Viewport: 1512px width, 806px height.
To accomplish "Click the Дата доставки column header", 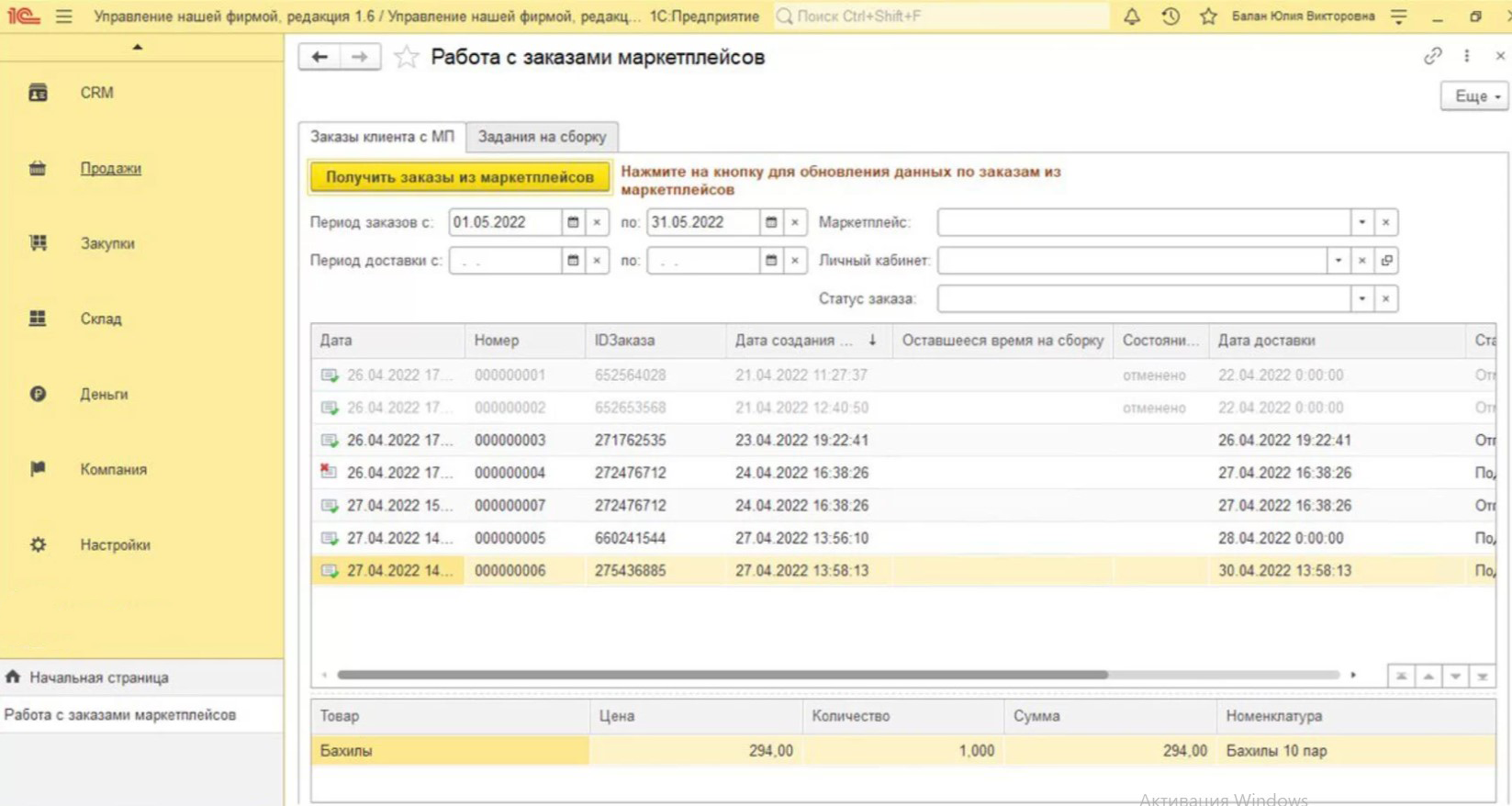I will [x=1337, y=341].
